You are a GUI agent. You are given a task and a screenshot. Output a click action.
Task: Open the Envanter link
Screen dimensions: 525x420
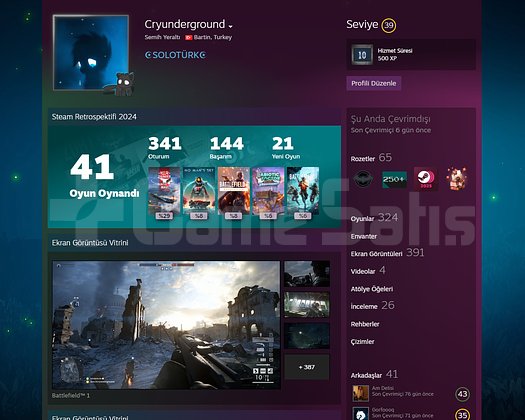364,236
